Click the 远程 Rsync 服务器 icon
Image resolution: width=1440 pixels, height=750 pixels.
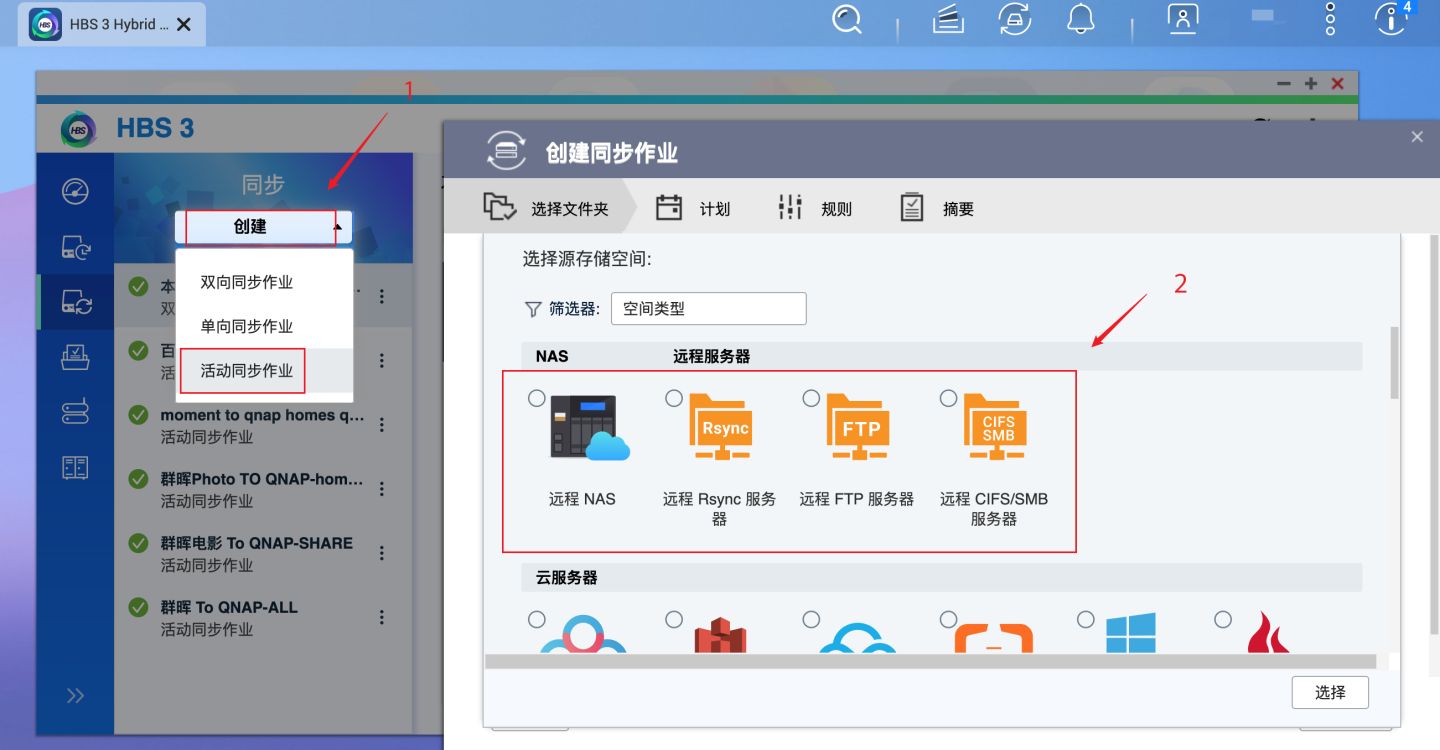pos(719,427)
